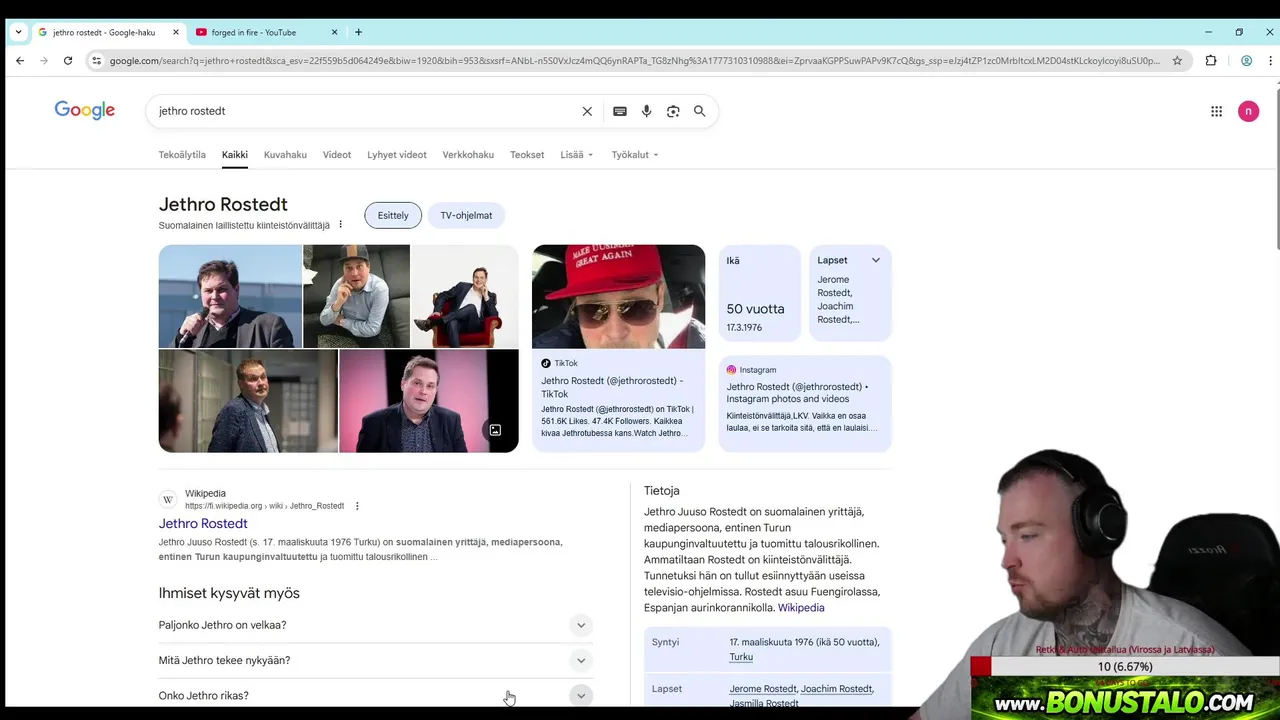Search by image with Google Lens
1280x720 pixels.
tap(673, 111)
